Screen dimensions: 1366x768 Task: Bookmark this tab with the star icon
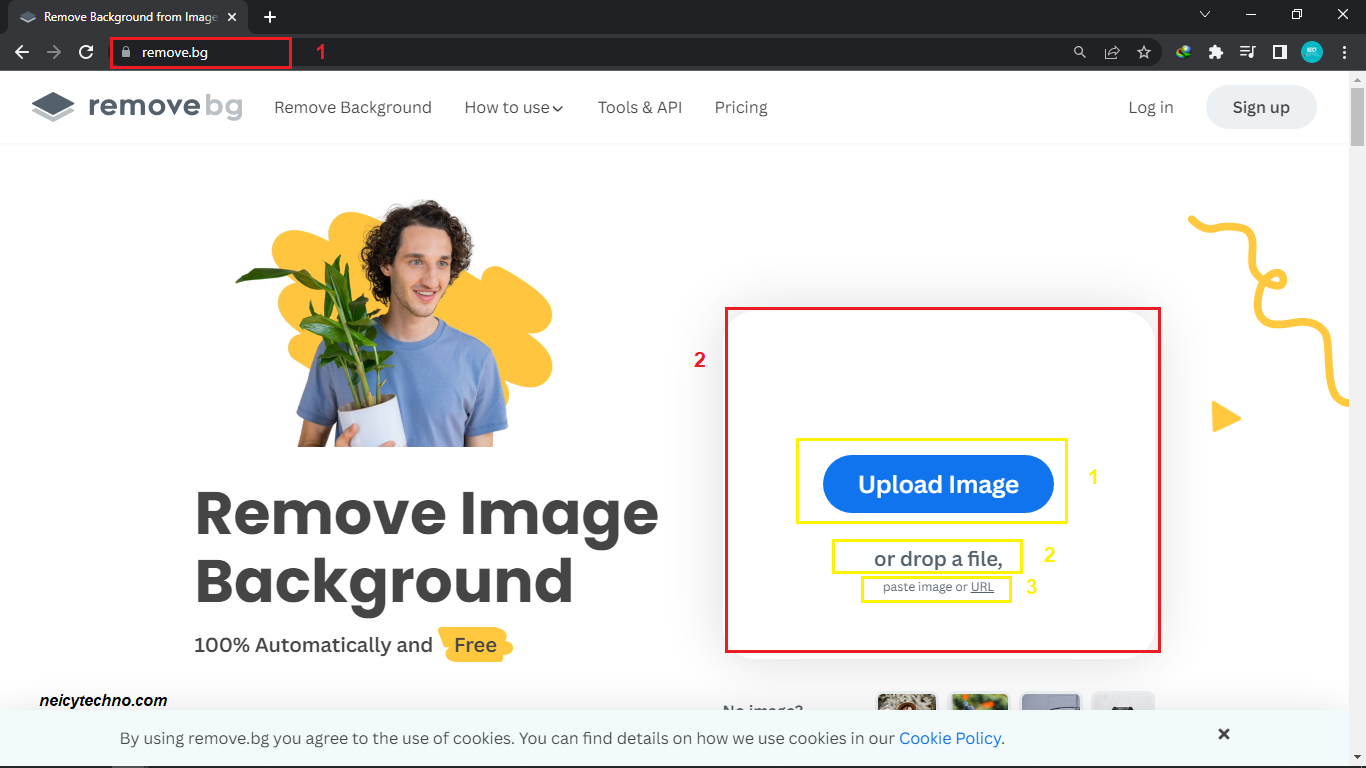[1144, 52]
